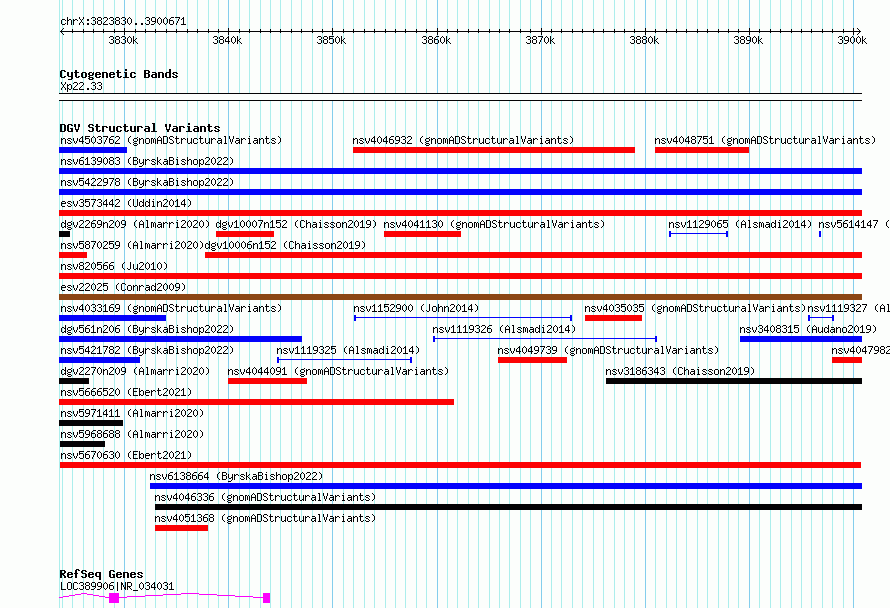Viewport: 890px width, 608px height.
Task: Click the DGV Structural Variants track title
Action: pos(140,128)
